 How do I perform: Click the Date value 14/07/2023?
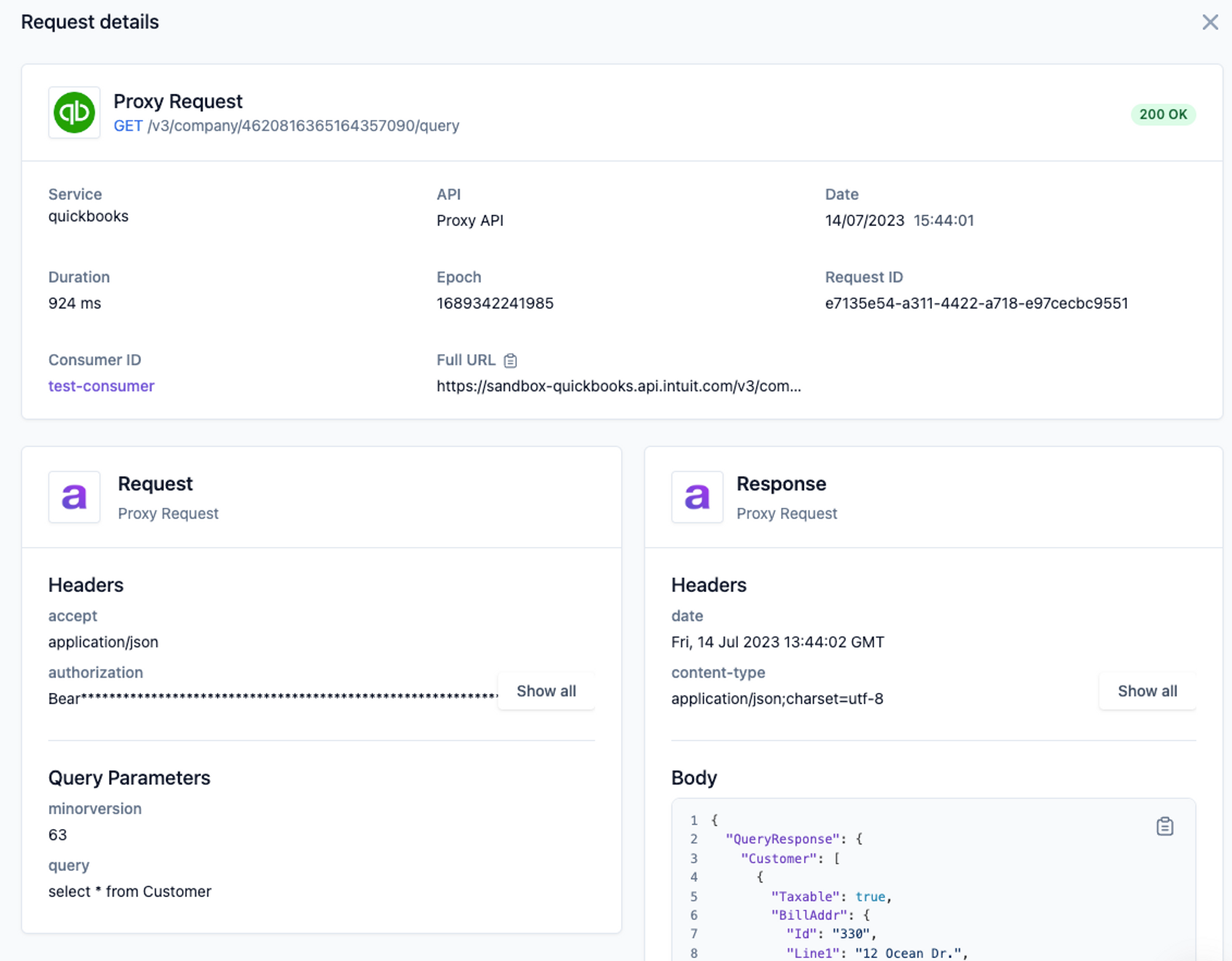tap(865, 221)
